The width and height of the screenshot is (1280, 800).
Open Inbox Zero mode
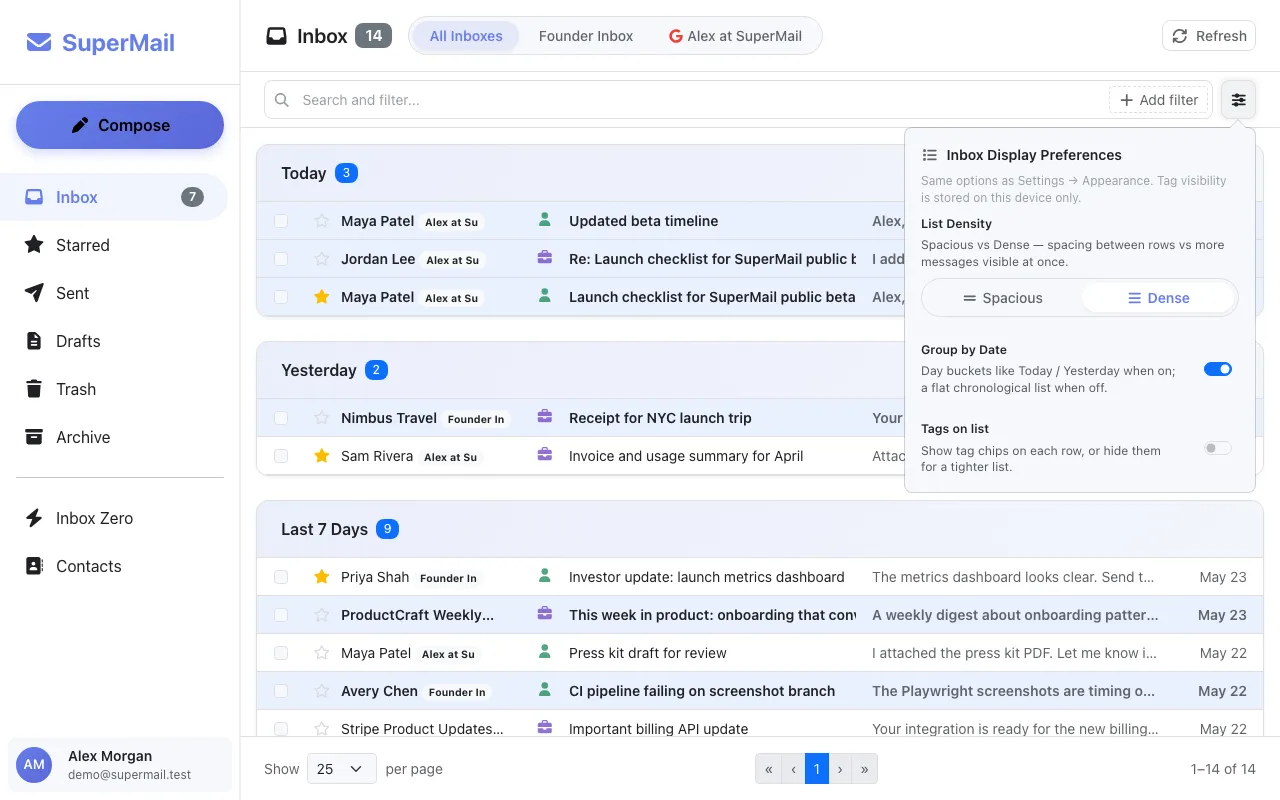click(x=120, y=518)
